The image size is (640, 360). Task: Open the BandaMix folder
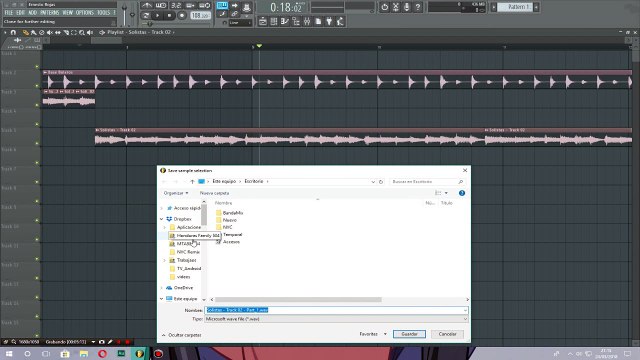[229, 213]
